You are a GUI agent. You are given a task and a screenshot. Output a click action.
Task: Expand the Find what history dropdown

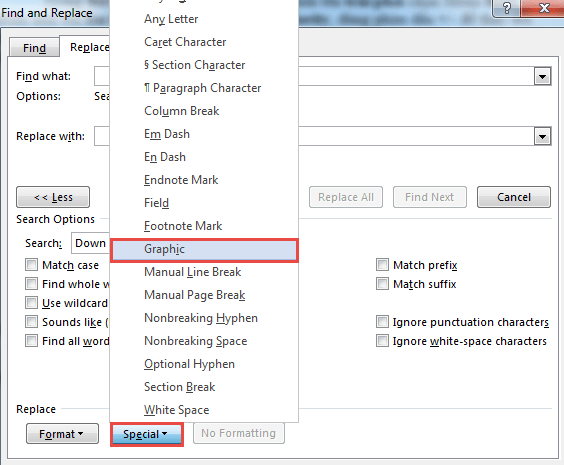click(x=542, y=76)
